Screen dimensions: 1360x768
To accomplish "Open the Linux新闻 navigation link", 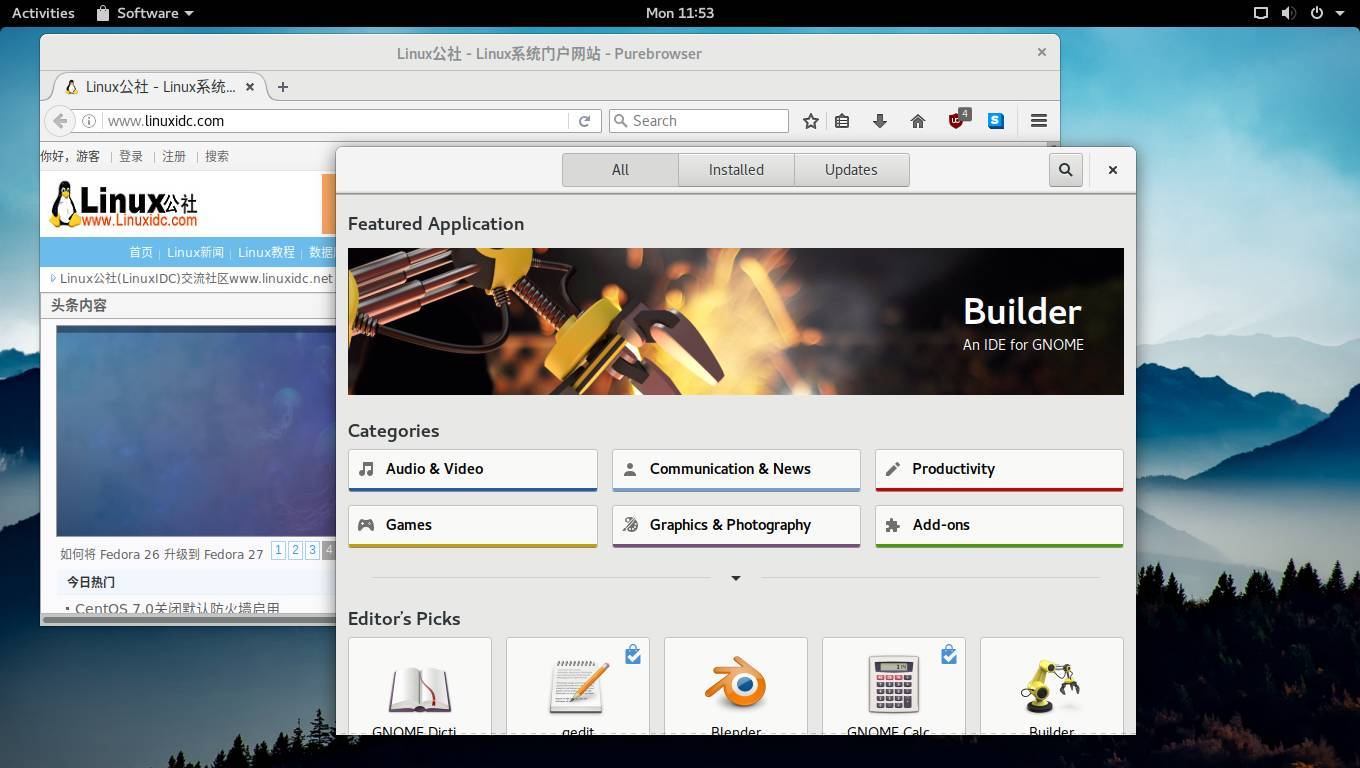I will pos(195,252).
